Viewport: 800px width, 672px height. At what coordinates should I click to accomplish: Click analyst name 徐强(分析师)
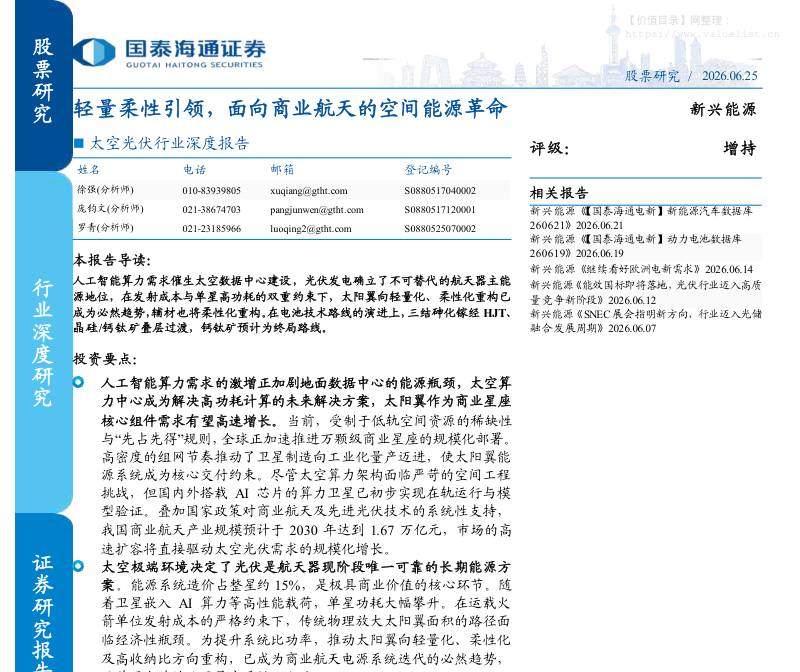(105, 190)
